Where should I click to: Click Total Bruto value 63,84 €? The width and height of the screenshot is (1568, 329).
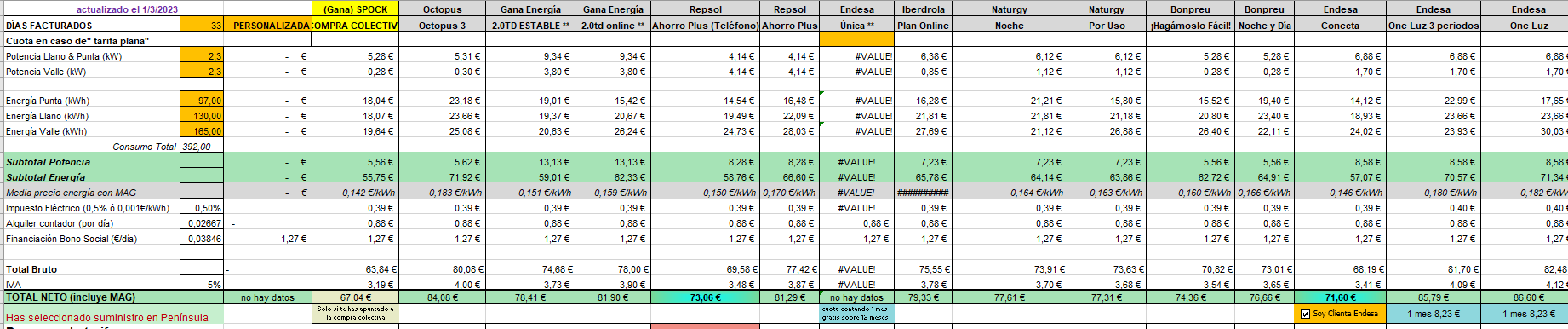pyautogui.click(x=356, y=269)
